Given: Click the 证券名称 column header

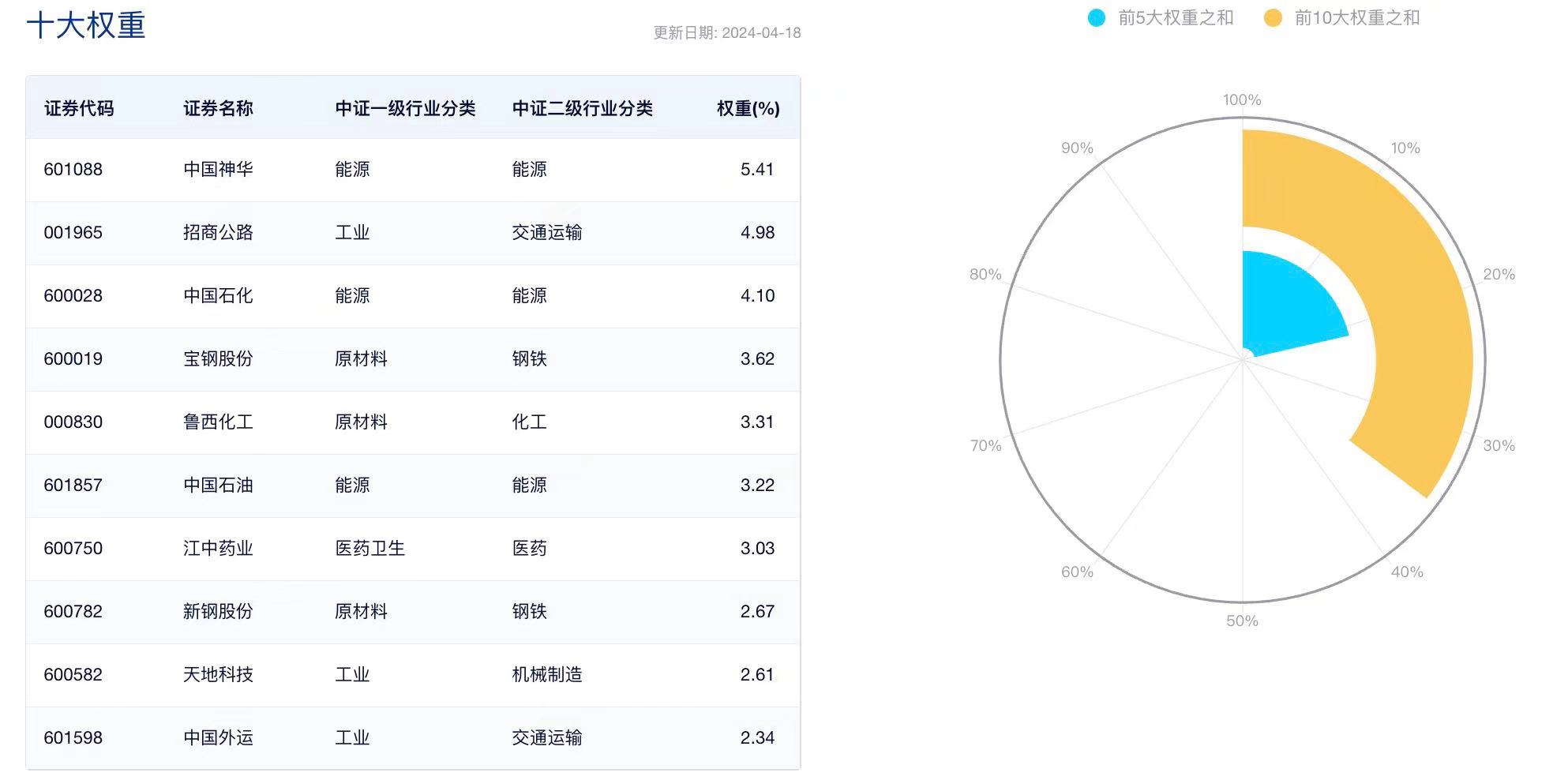Looking at the screenshot, I should pos(219,109).
